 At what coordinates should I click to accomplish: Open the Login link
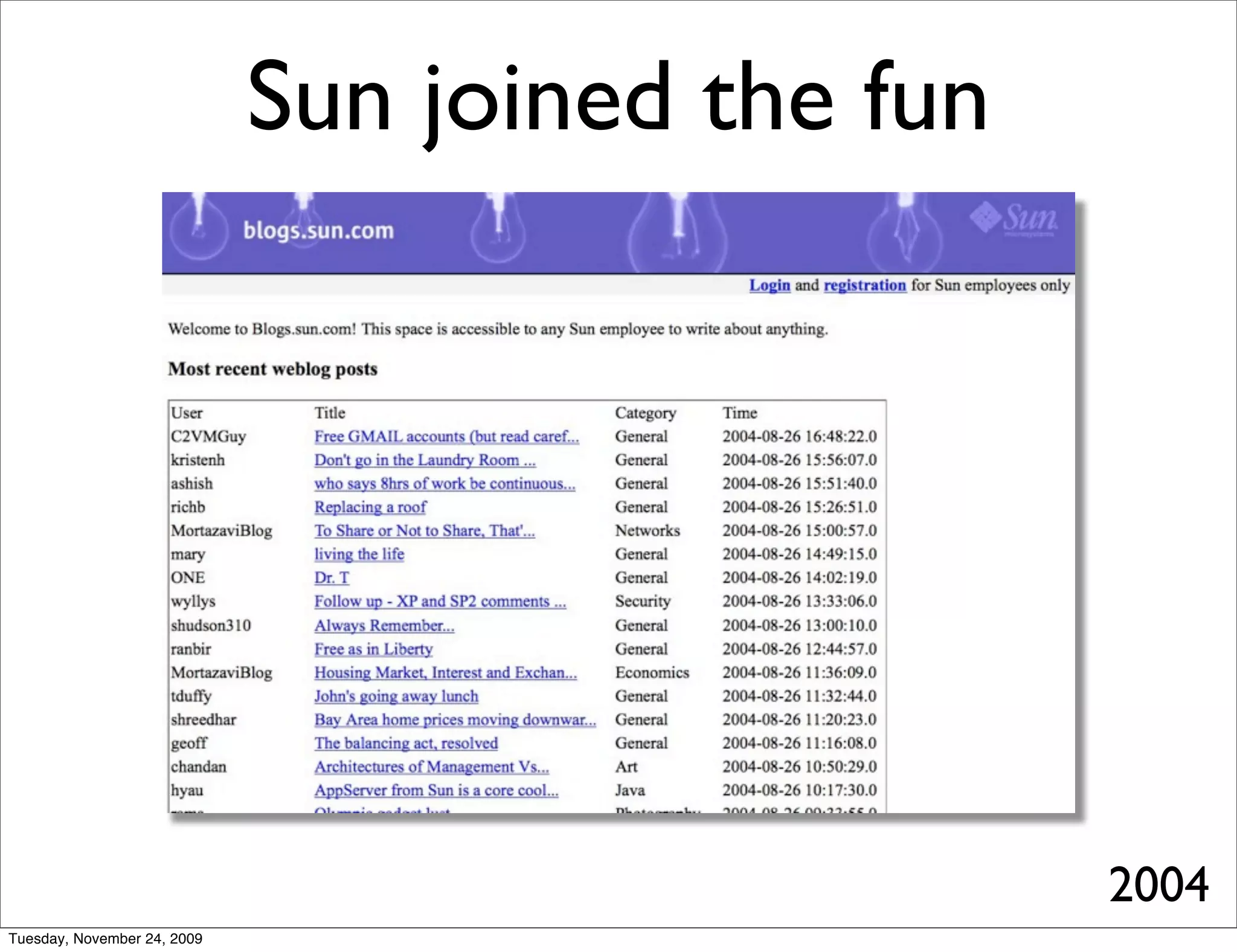pos(770,285)
